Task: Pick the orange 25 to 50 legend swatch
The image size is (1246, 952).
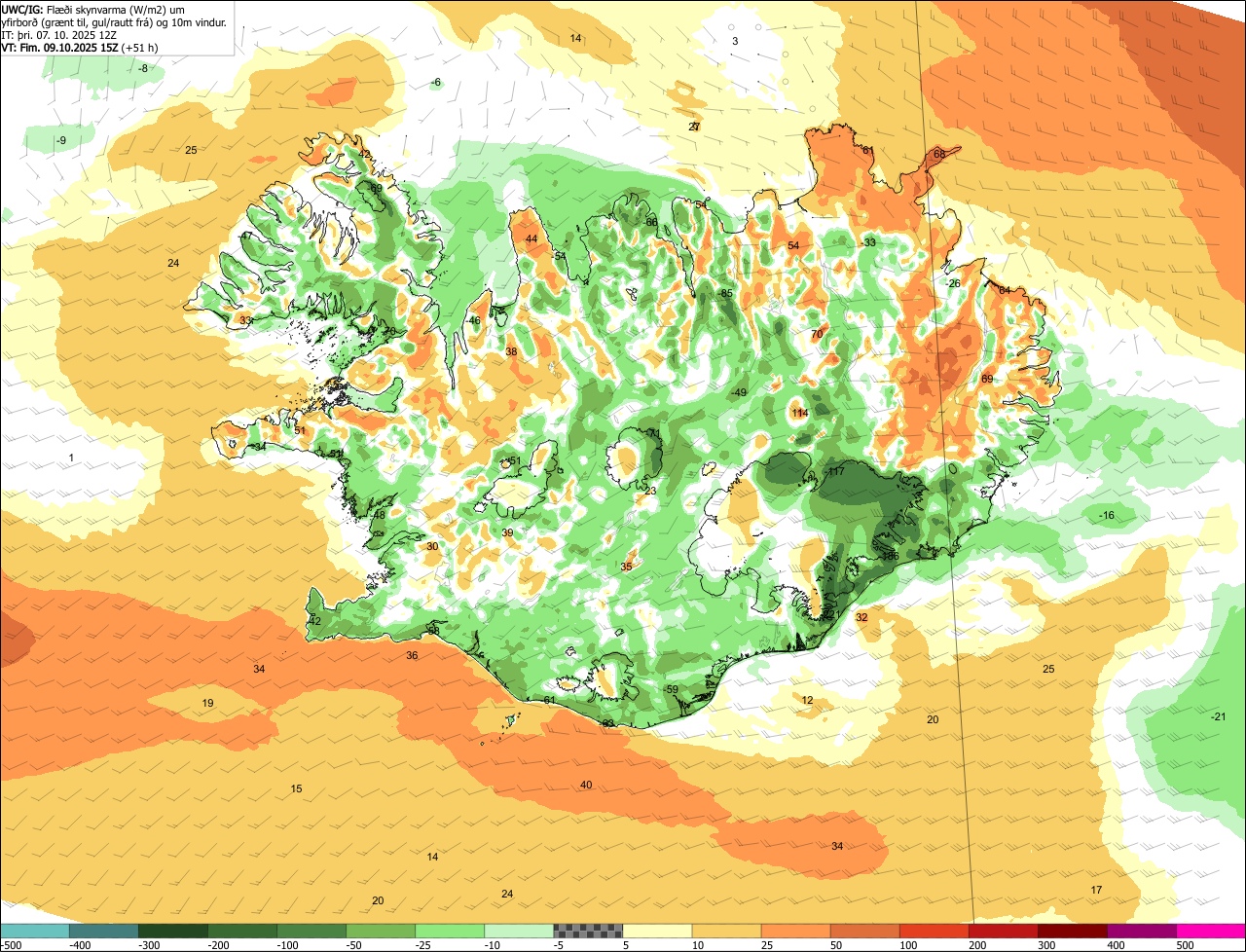Action: (794, 930)
